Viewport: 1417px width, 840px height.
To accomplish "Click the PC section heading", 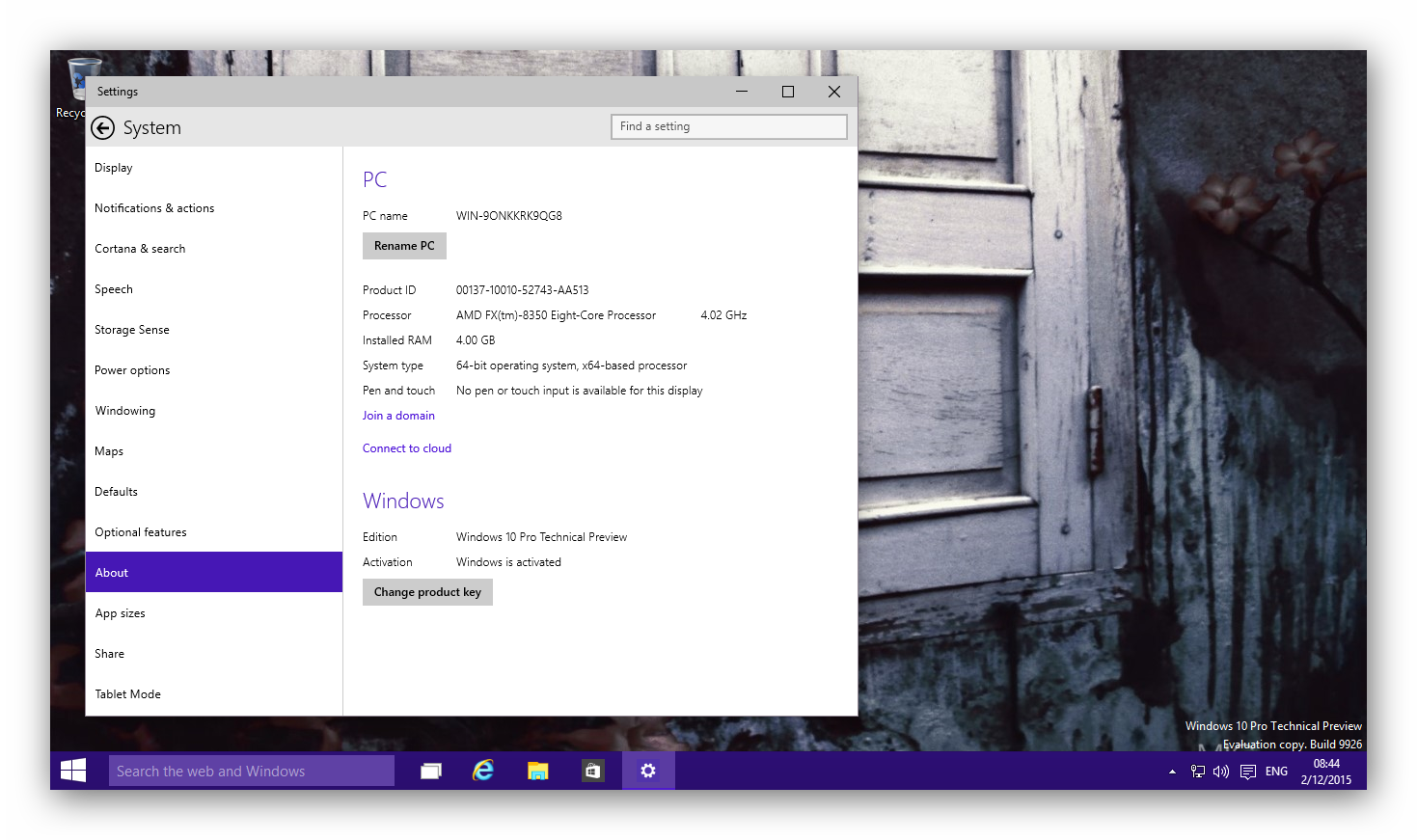I will point(374,179).
